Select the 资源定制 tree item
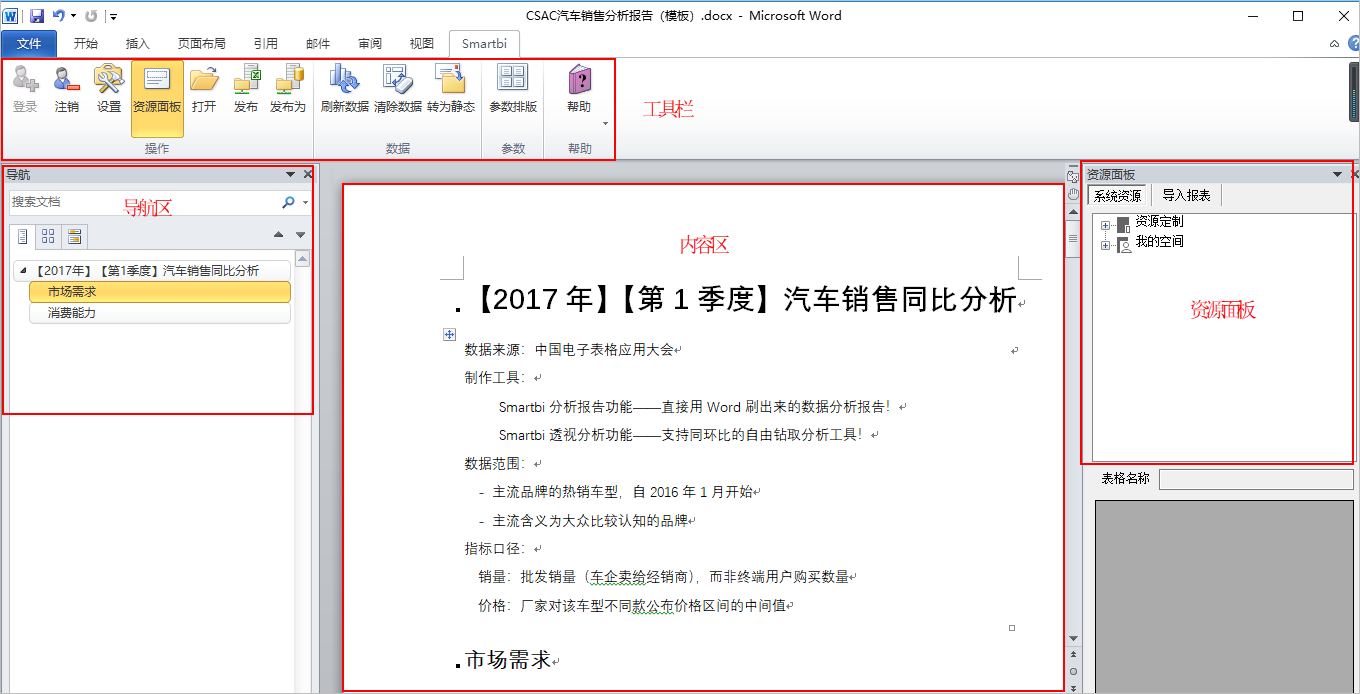1360x694 pixels. pyautogui.click(x=1159, y=222)
